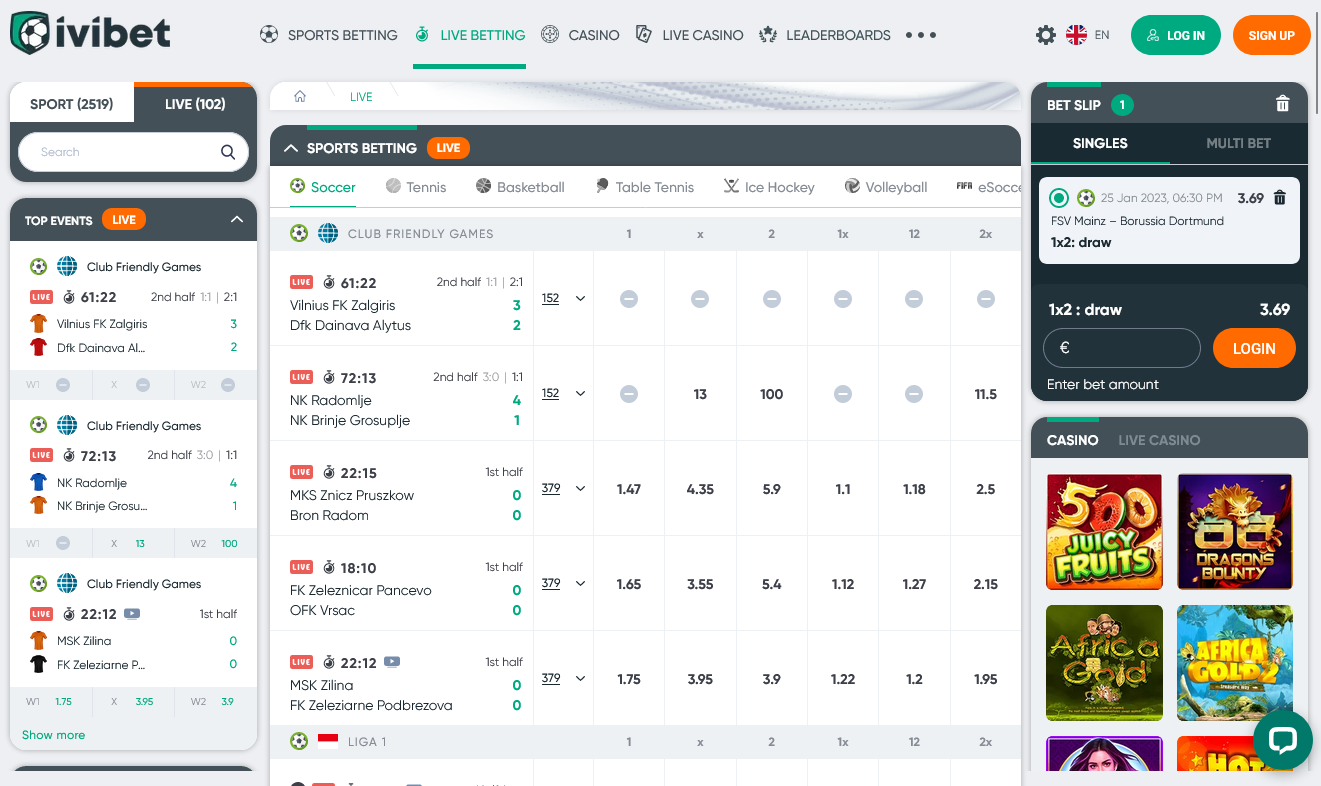Toggle radio button on Mainz–Dortmund bet
This screenshot has width=1321, height=786.
pyautogui.click(x=1059, y=198)
